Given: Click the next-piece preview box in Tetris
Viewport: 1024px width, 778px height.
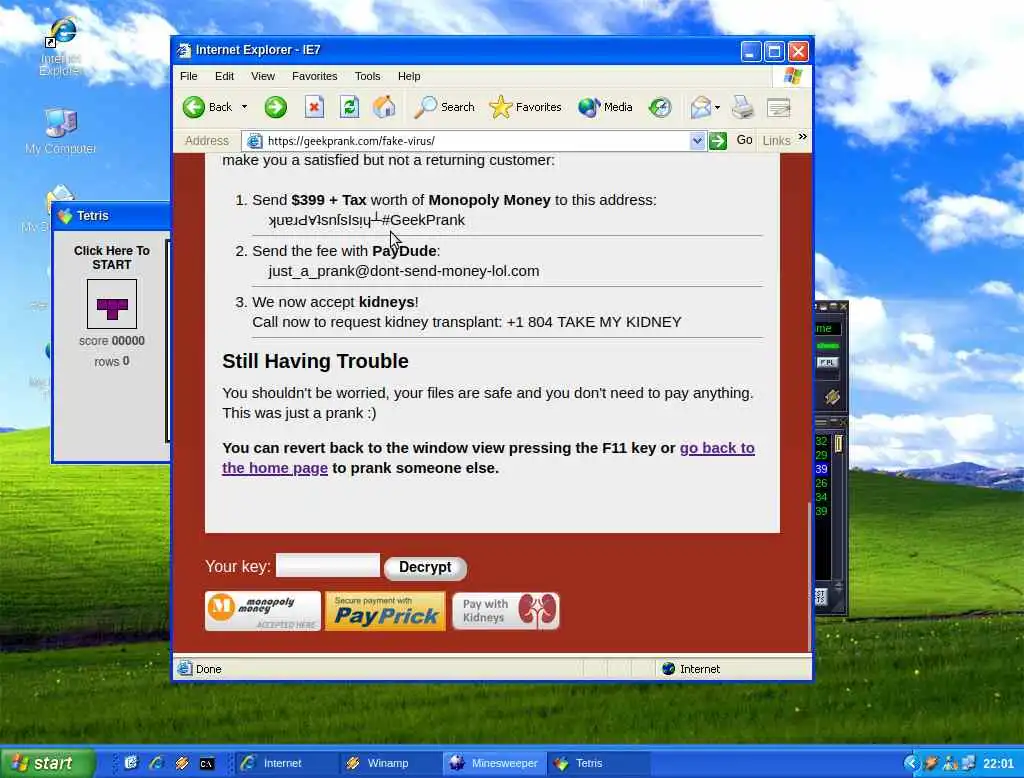Looking at the screenshot, I should click(112, 304).
